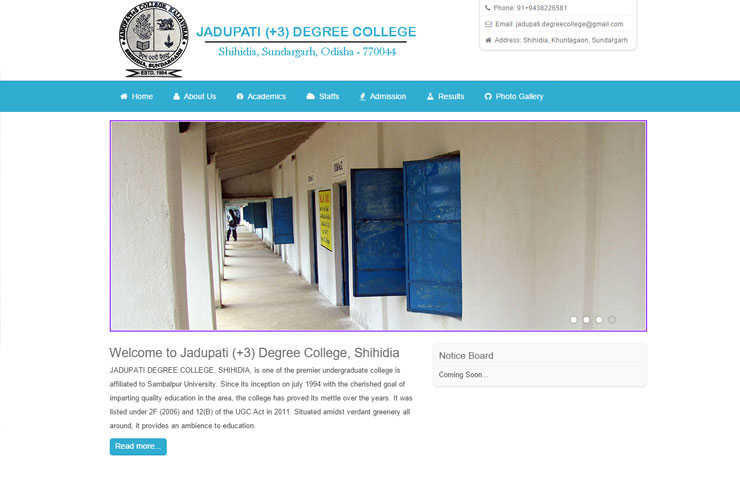Select the fourth slideshow dot
This screenshot has width=740, height=480.
click(612, 320)
